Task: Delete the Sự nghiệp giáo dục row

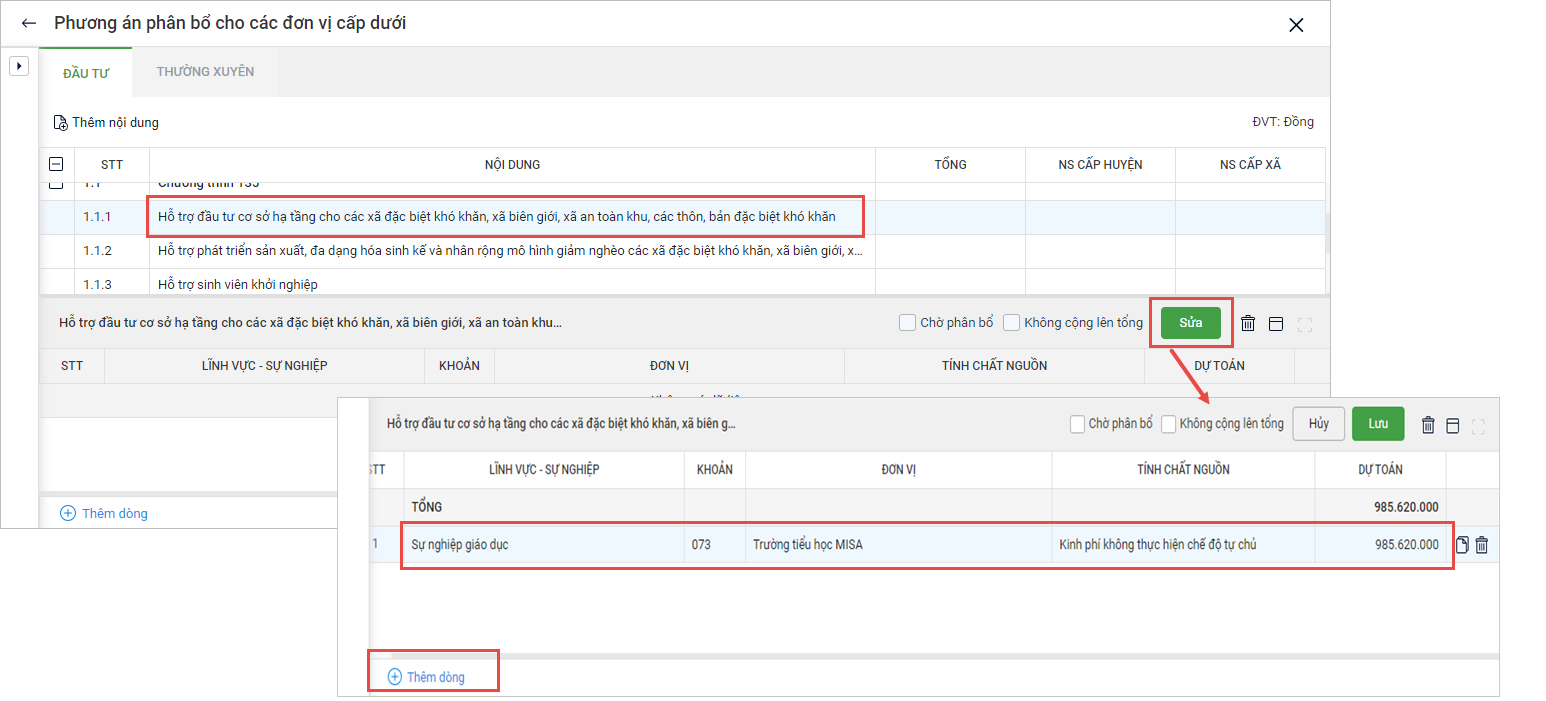Action: [x=1482, y=545]
